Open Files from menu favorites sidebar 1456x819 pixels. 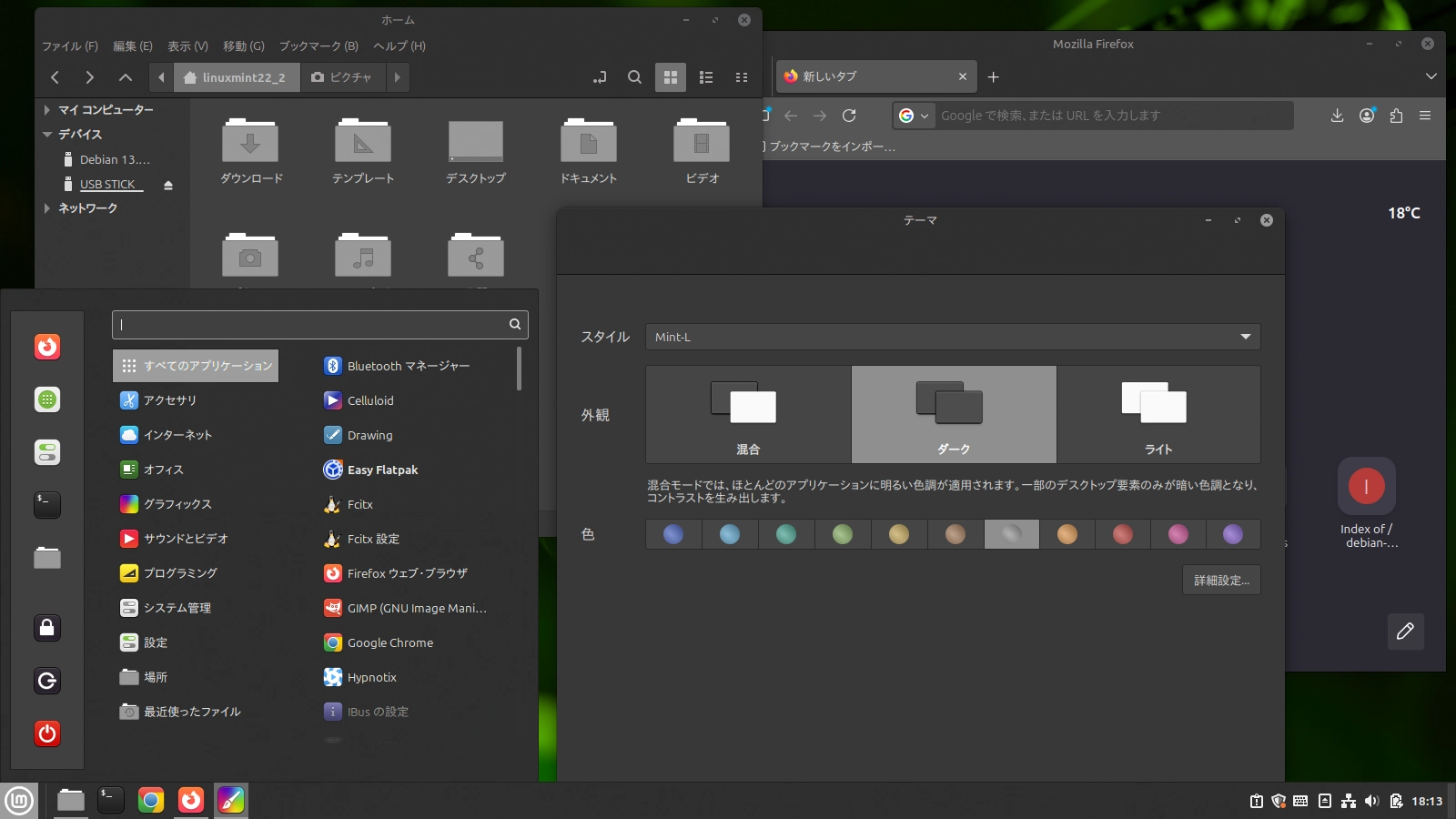[x=47, y=558]
